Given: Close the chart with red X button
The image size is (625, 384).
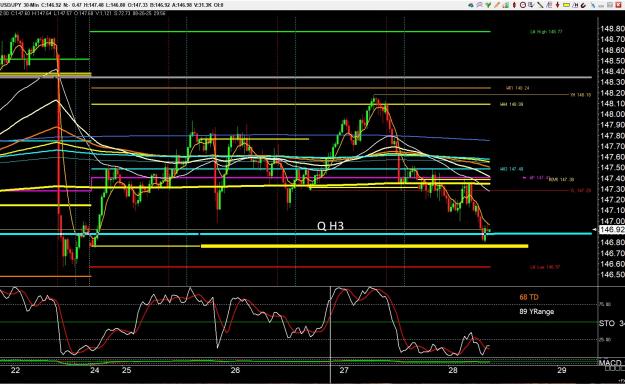Looking at the screenshot, I should (619, 5).
